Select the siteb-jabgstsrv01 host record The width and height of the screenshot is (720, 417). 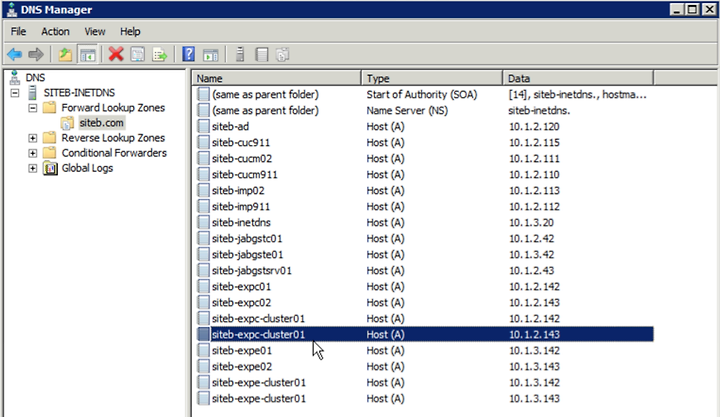pyautogui.click(x=425, y=270)
